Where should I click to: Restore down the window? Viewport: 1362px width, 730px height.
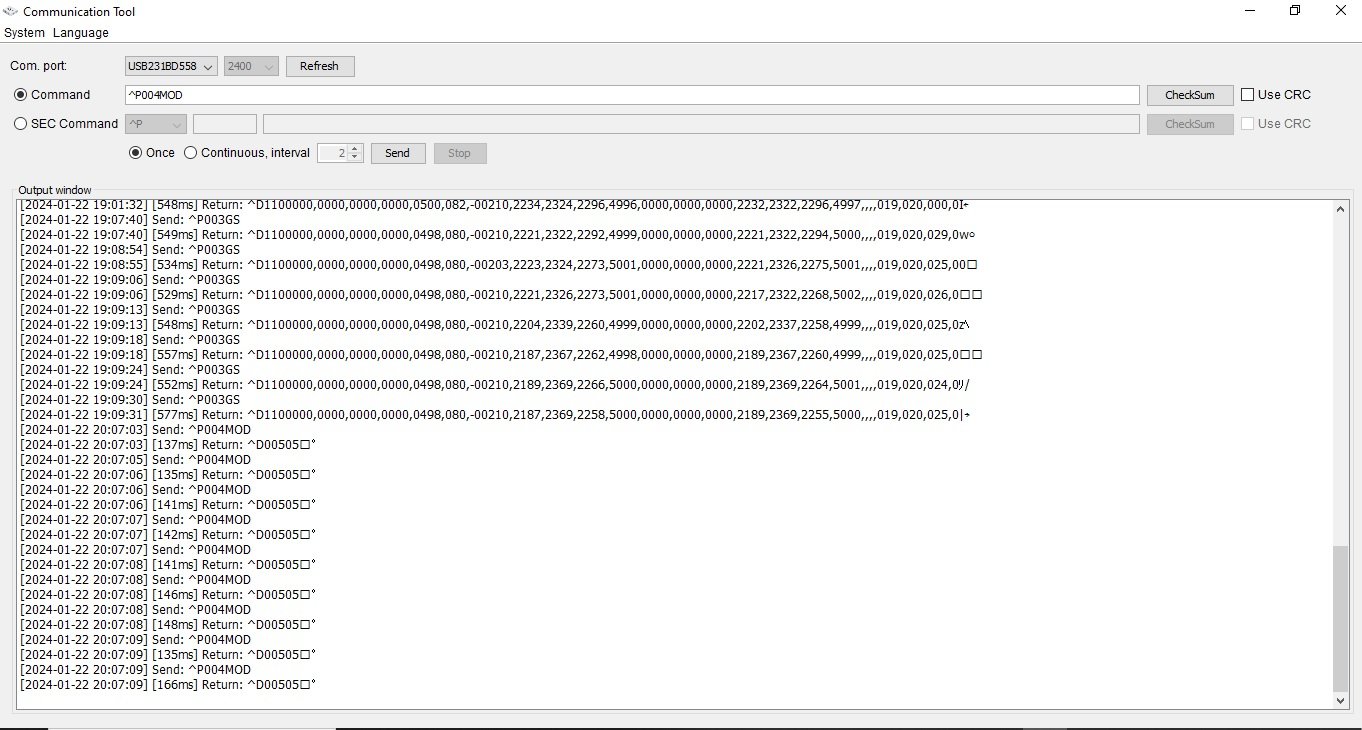point(1295,11)
